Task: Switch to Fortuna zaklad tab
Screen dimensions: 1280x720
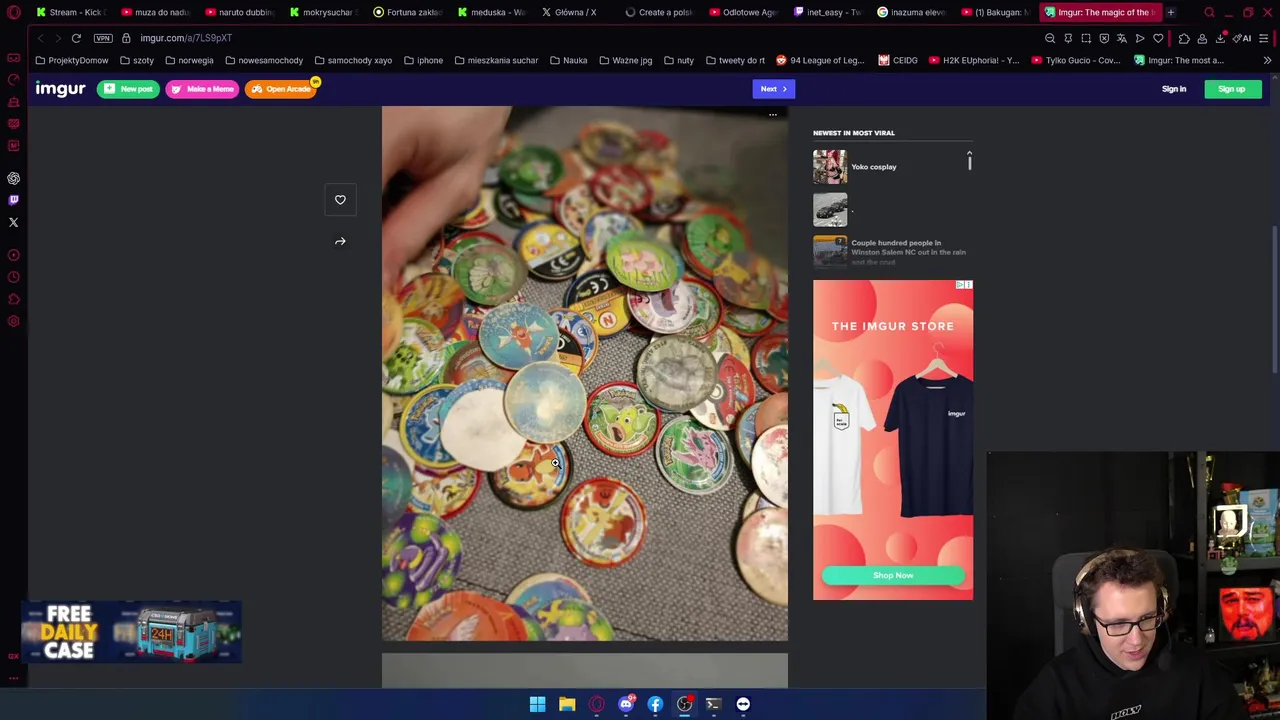Action: 408,12
